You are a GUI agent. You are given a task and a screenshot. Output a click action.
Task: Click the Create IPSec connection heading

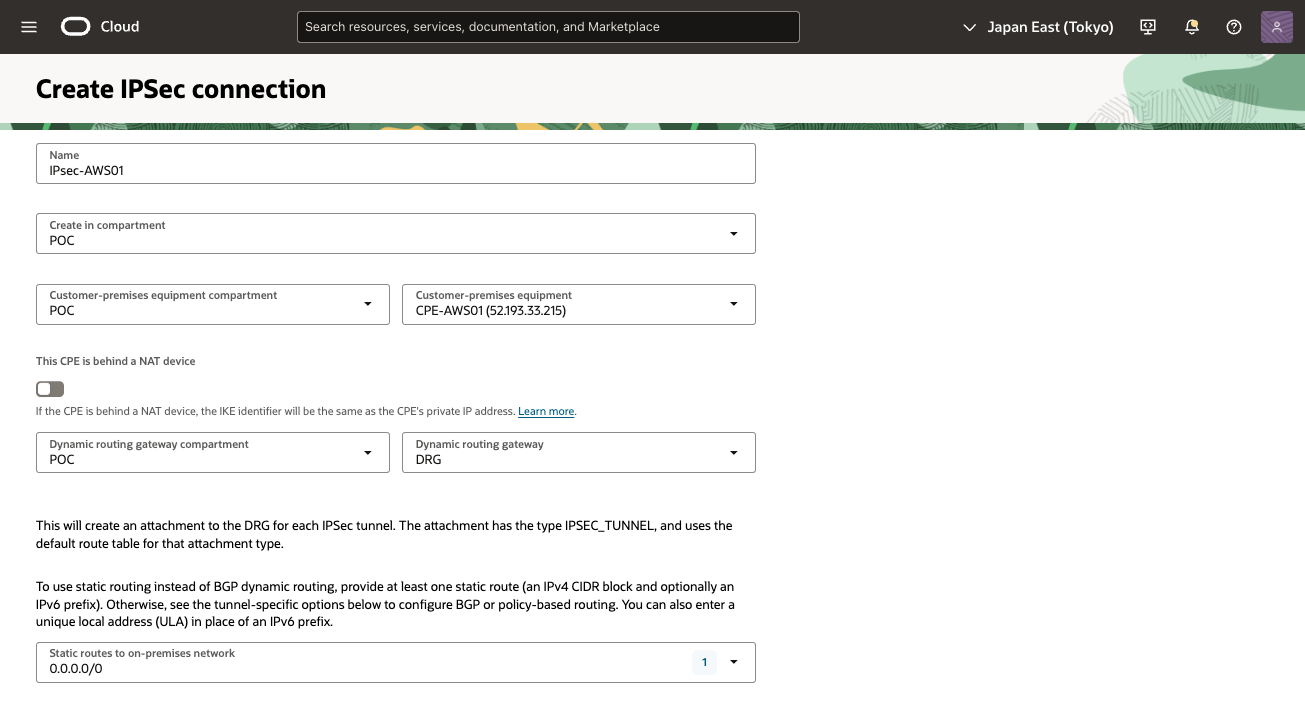pyautogui.click(x=181, y=89)
